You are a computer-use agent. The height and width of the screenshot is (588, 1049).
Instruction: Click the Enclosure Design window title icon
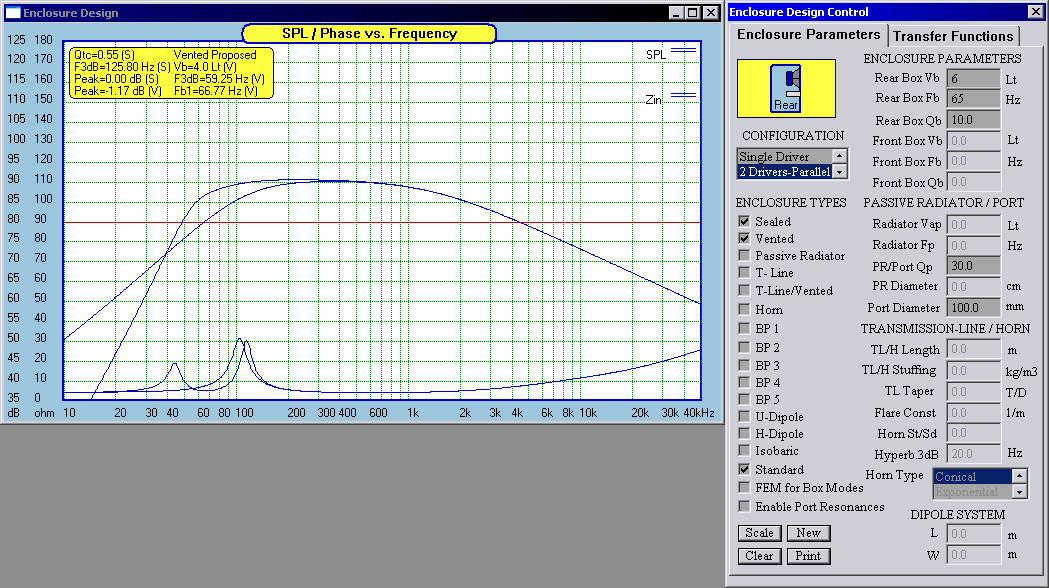(13, 13)
